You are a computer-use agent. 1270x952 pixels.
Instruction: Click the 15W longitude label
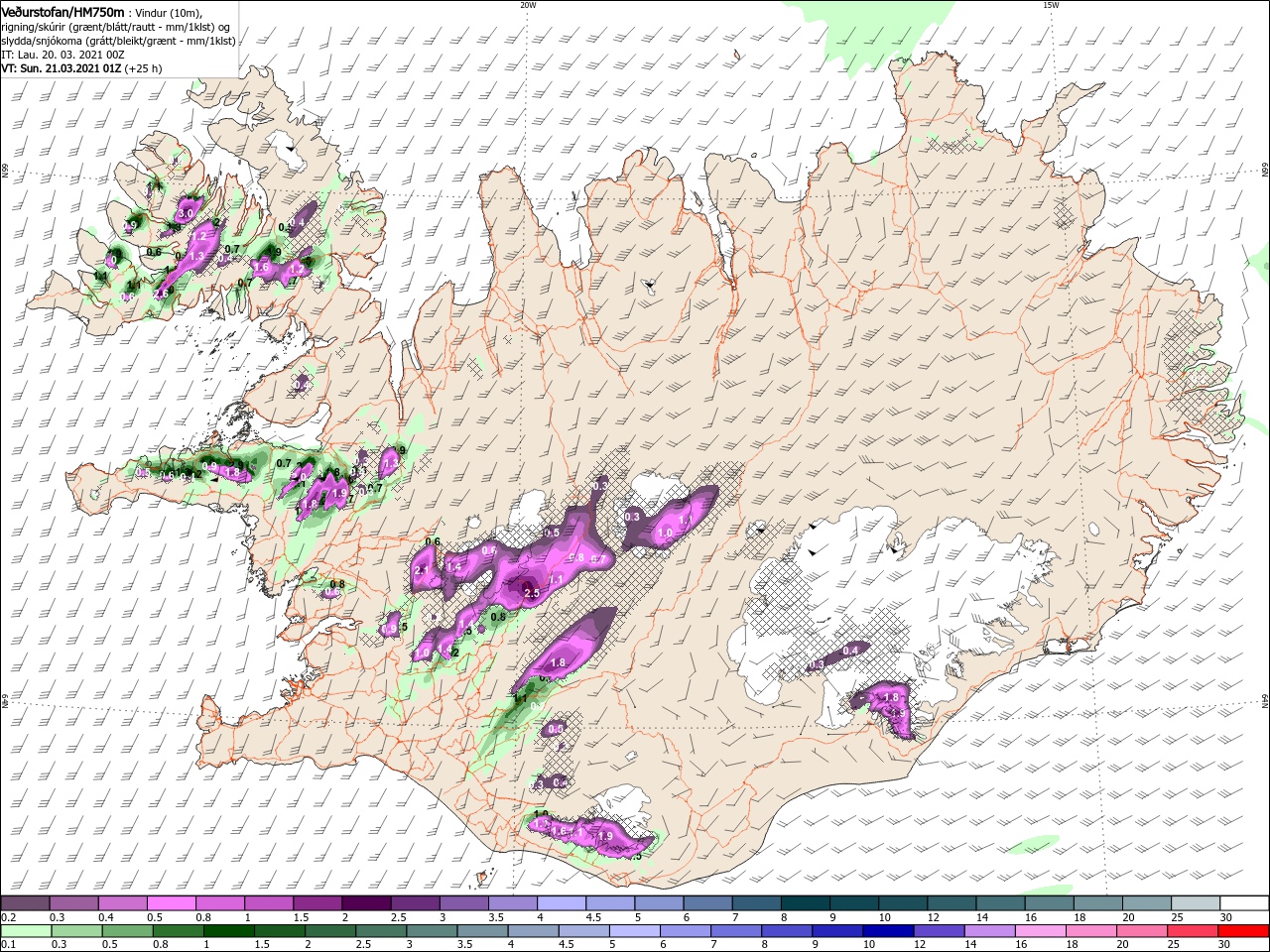[x=1051, y=5]
